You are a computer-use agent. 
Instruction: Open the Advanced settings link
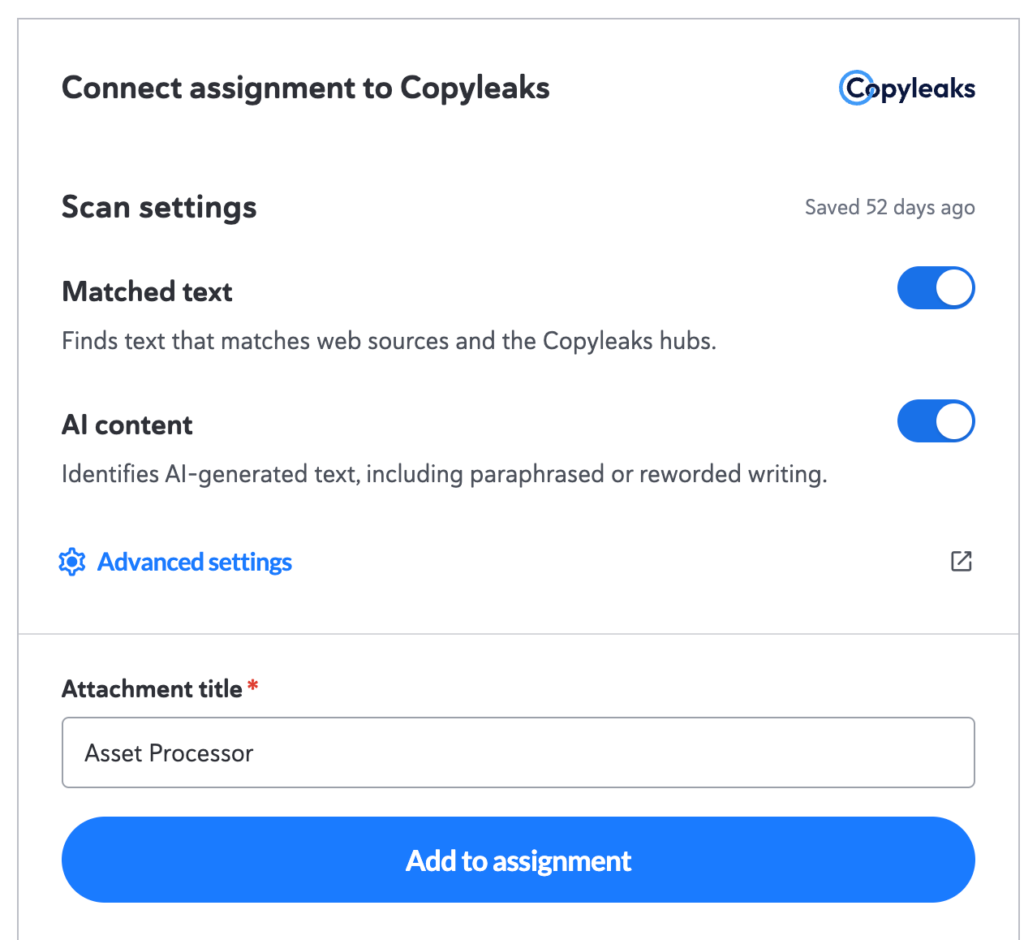pos(194,562)
